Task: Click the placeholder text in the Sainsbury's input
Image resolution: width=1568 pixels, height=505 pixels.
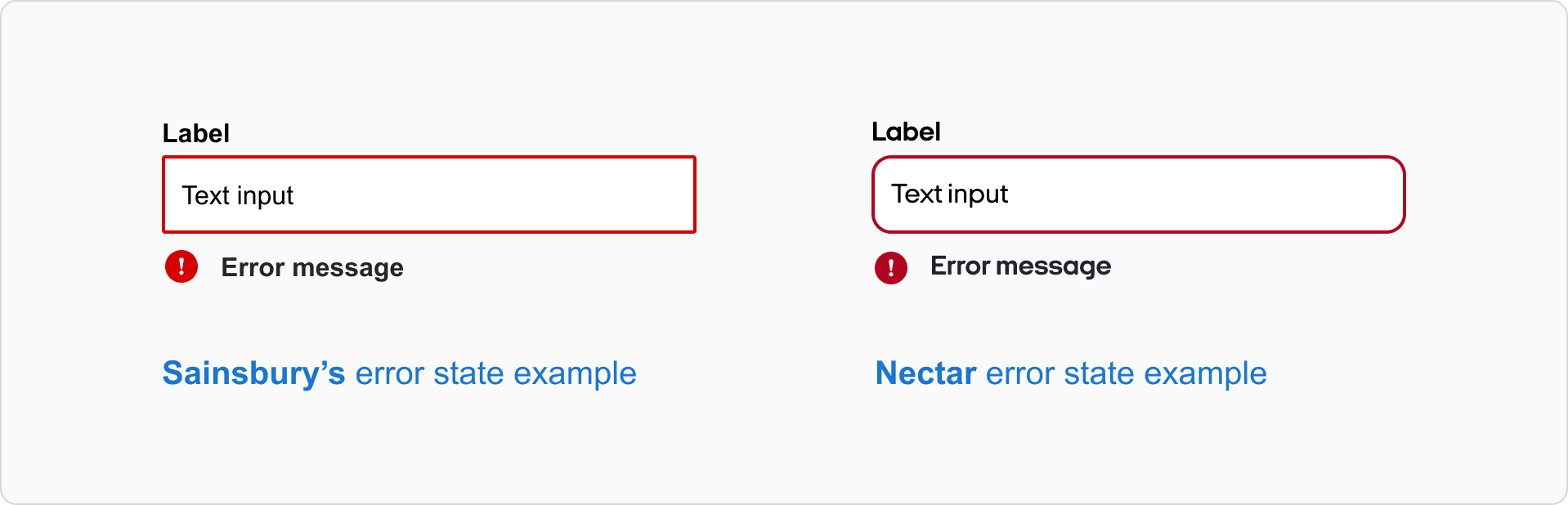Action: 239,194
